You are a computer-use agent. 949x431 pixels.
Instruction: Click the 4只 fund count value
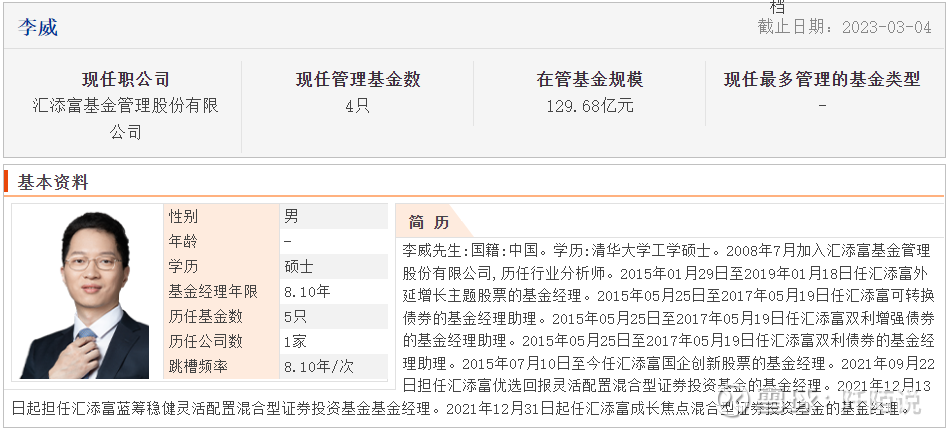pos(357,106)
